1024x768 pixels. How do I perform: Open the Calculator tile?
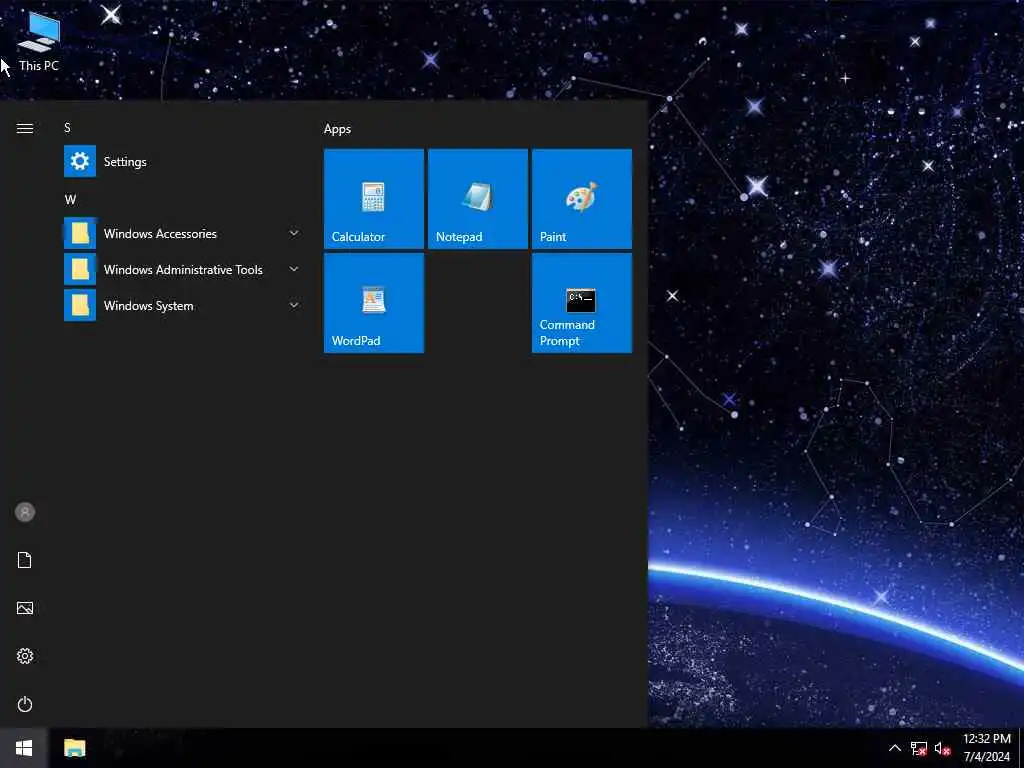click(x=374, y=199)
